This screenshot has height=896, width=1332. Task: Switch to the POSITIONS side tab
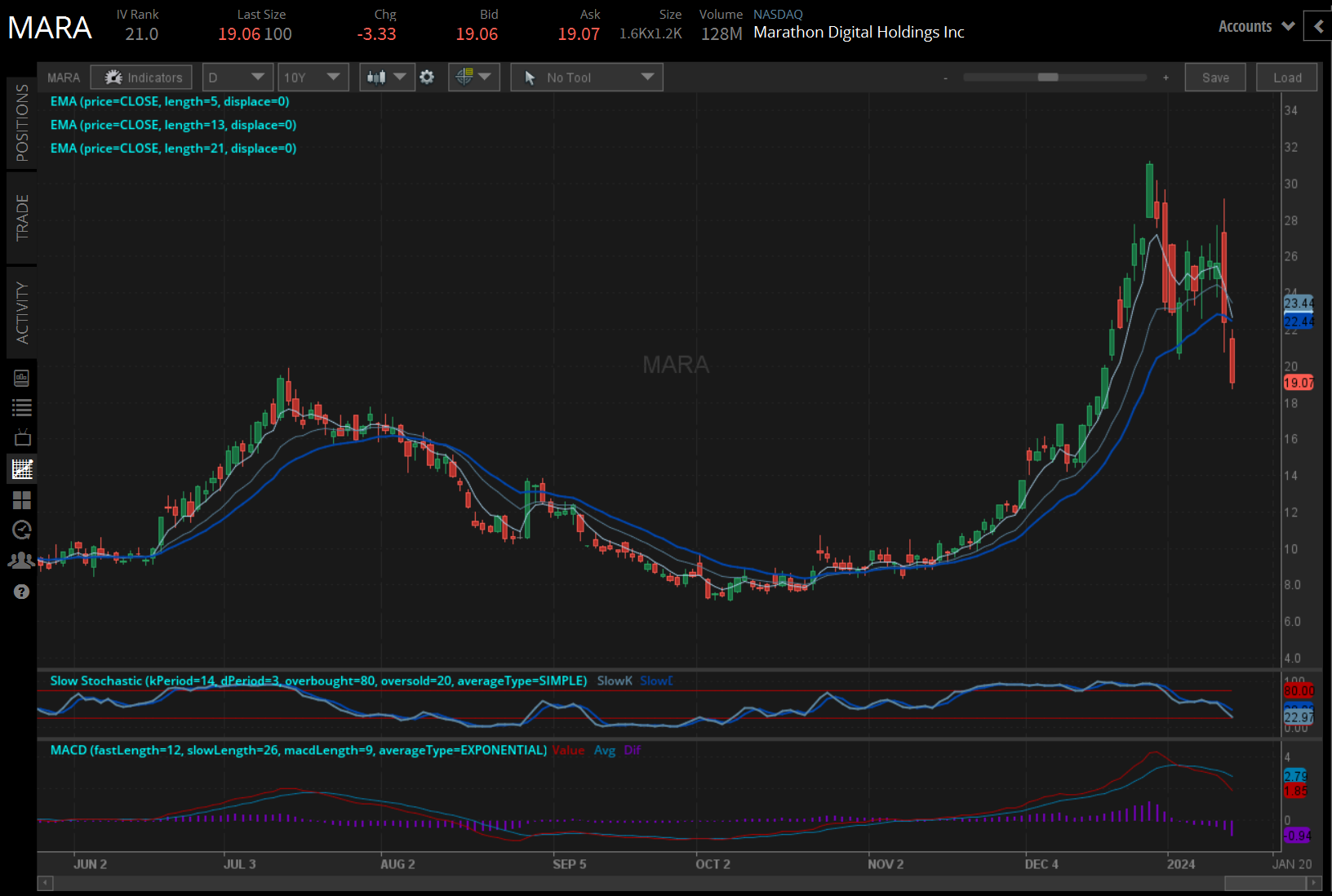(22, 123)
